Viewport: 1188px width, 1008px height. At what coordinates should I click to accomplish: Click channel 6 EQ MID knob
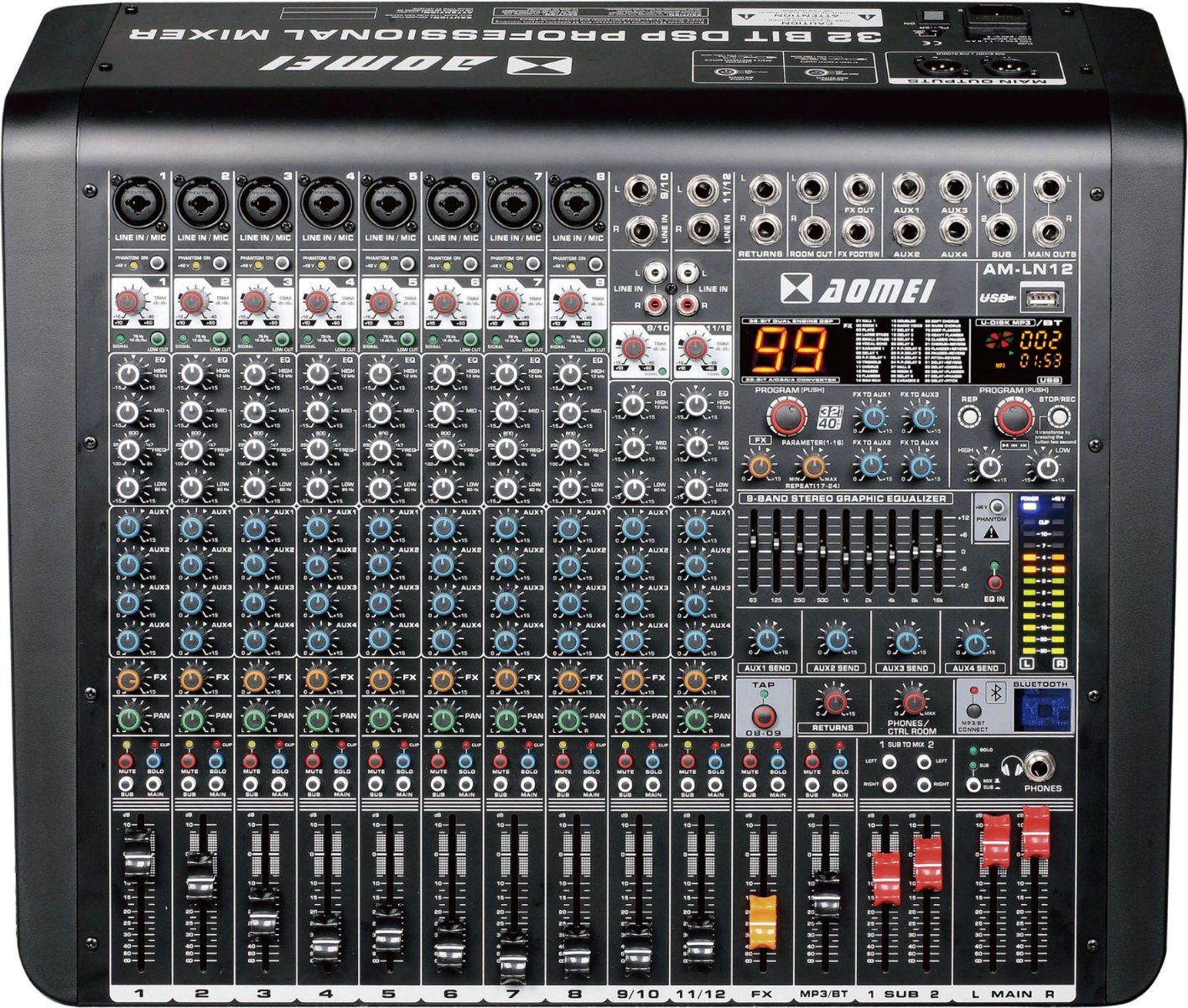(443, 411)
